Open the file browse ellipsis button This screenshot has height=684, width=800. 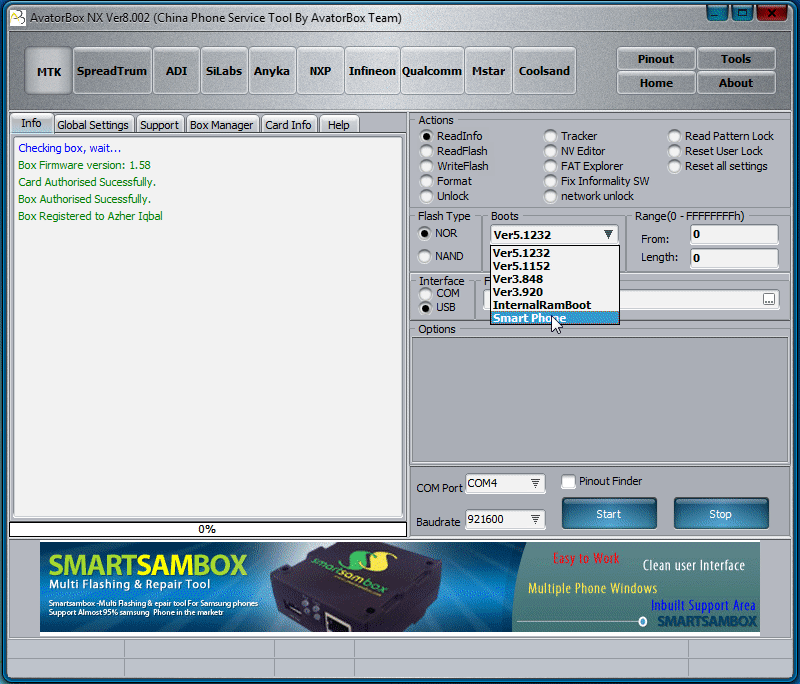coord(769,299)
